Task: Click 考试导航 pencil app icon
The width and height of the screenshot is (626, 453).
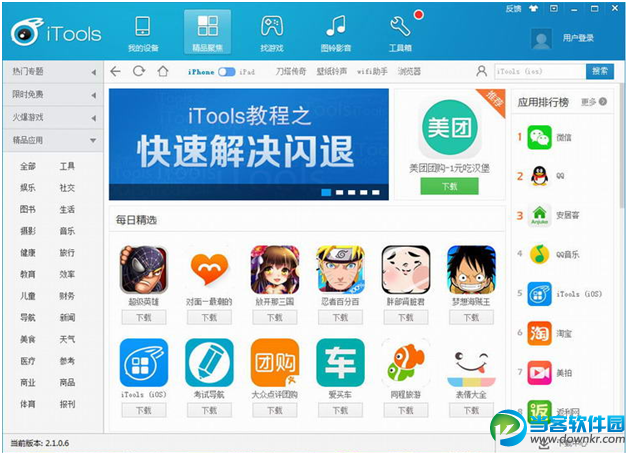Action: (209, 363)
